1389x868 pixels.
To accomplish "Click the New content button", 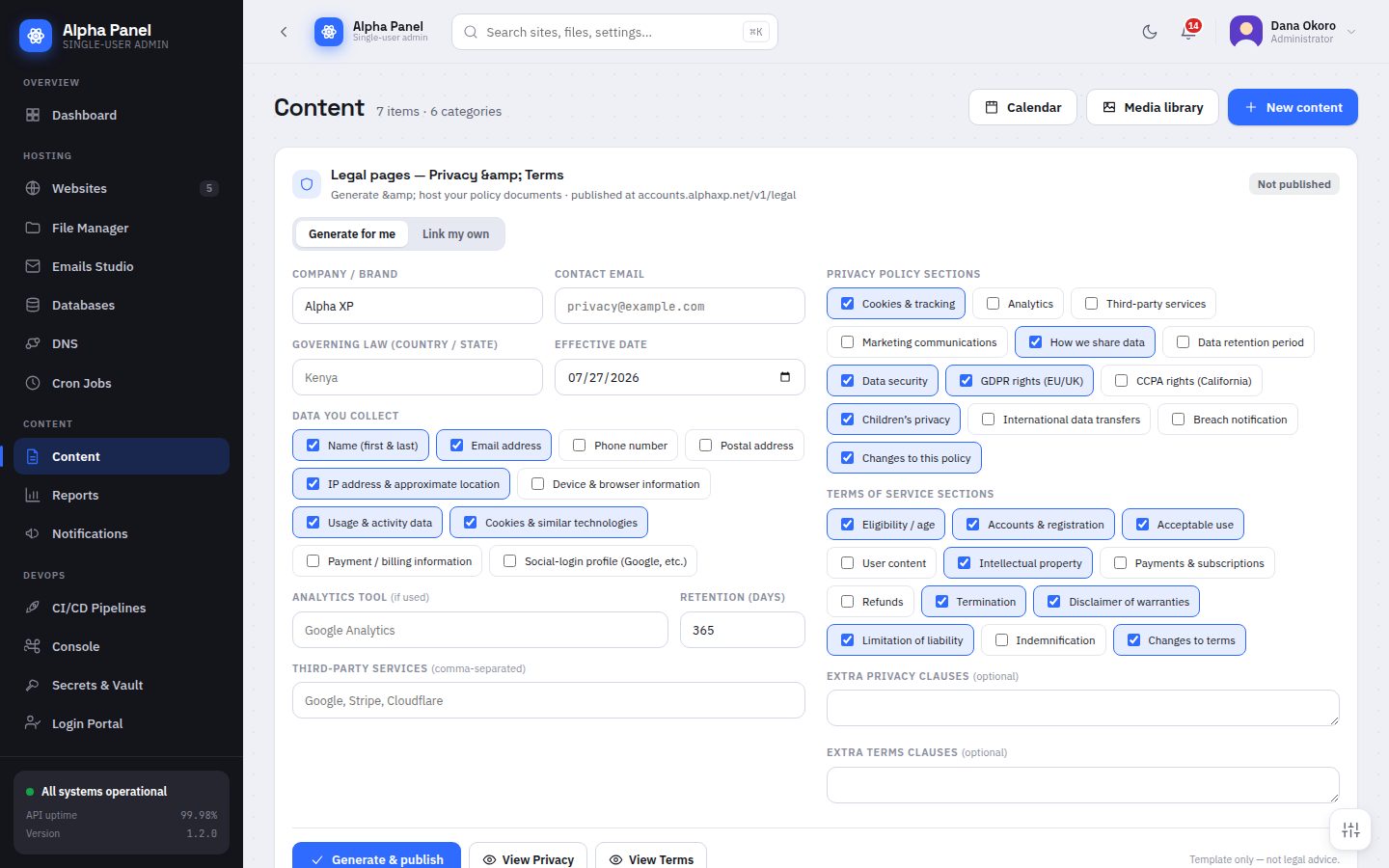I will tap(1293, 107).
